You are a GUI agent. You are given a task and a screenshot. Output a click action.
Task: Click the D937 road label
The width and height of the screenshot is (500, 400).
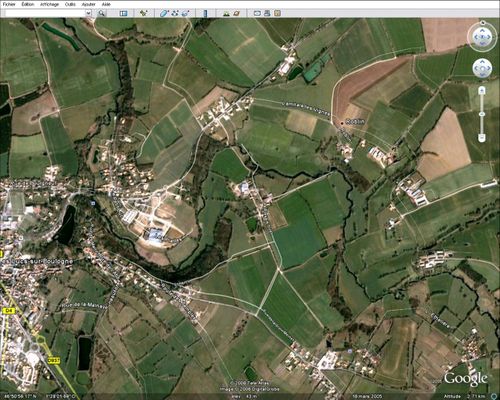point(54,360)
